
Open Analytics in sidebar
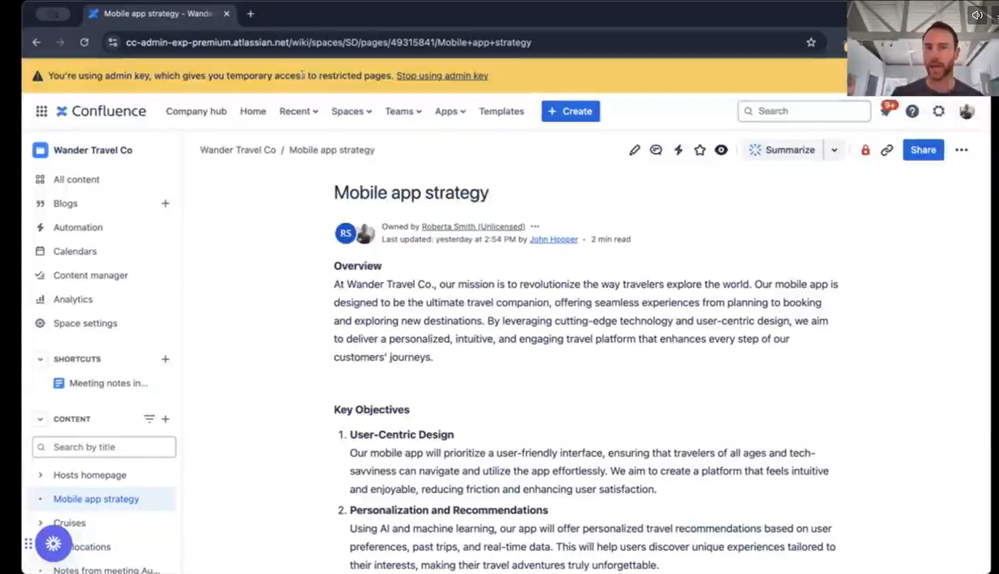click(x=73, y=299)
